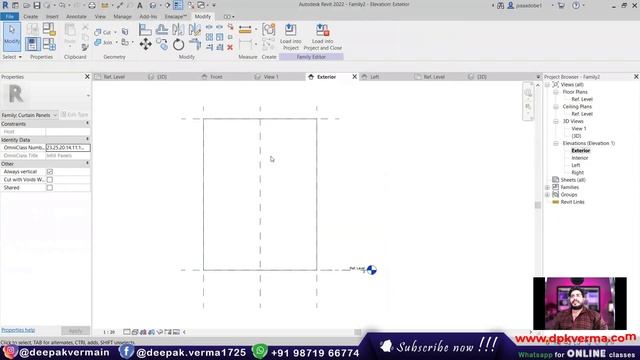Viewport: 640px width, 360px height.
Task: Open Right elevation in Project Browser
Action: click(578, 173)
